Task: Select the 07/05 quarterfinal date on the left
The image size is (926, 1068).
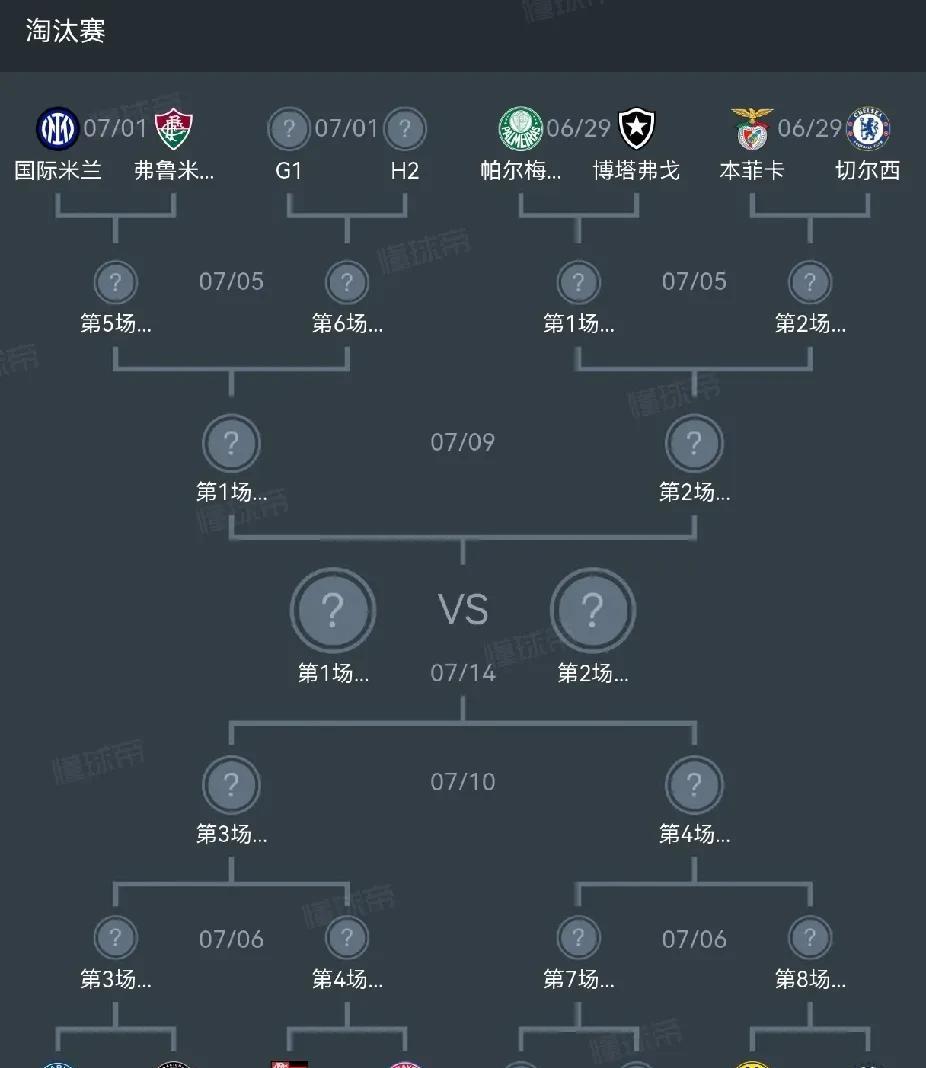Action: point(231,281)
